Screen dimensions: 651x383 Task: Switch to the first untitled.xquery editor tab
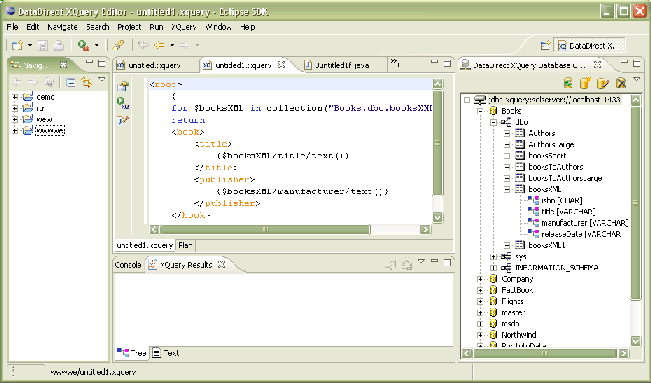click(154, 65)
